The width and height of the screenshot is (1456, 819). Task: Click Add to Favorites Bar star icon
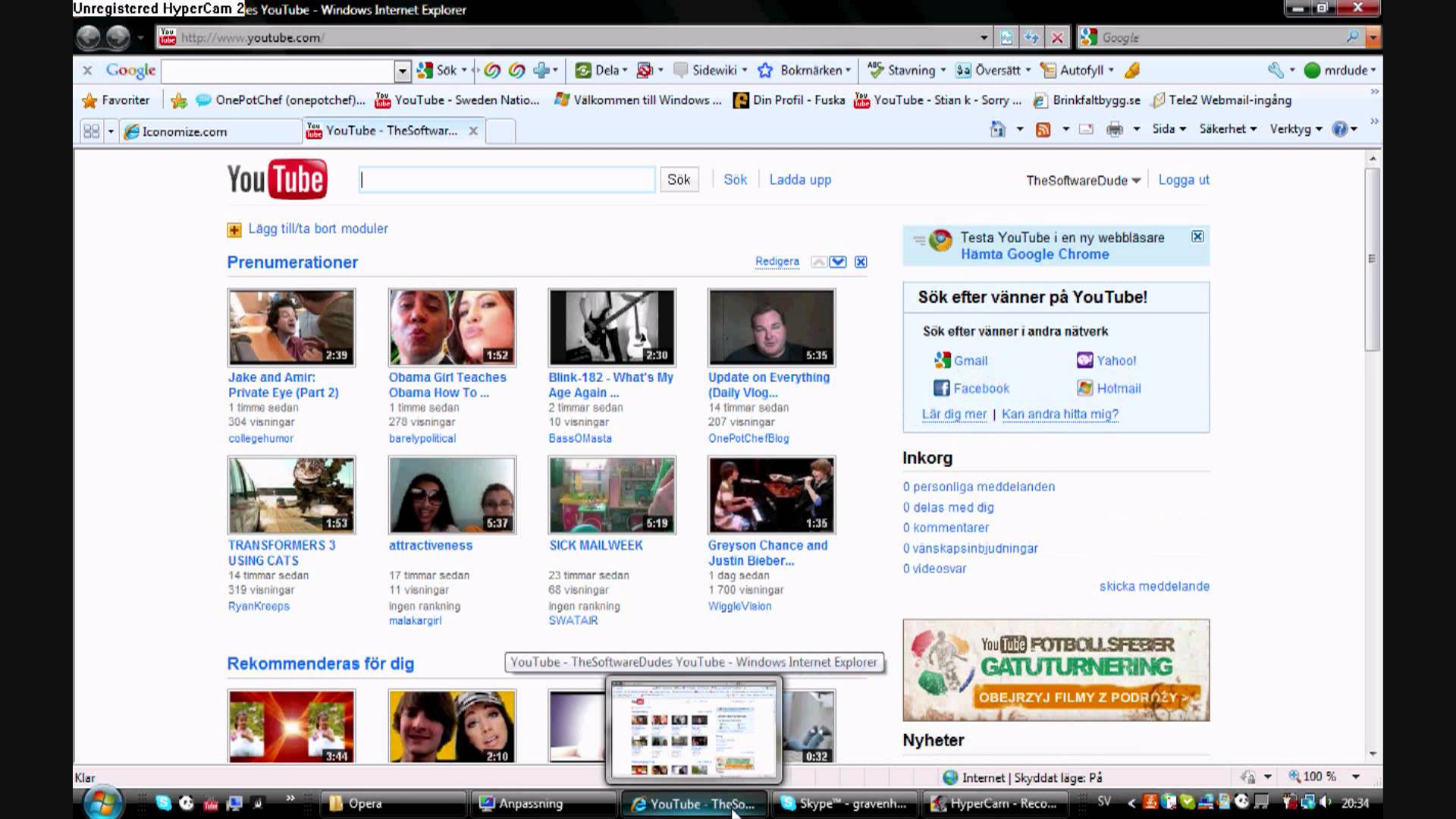(x=179, y=100)
